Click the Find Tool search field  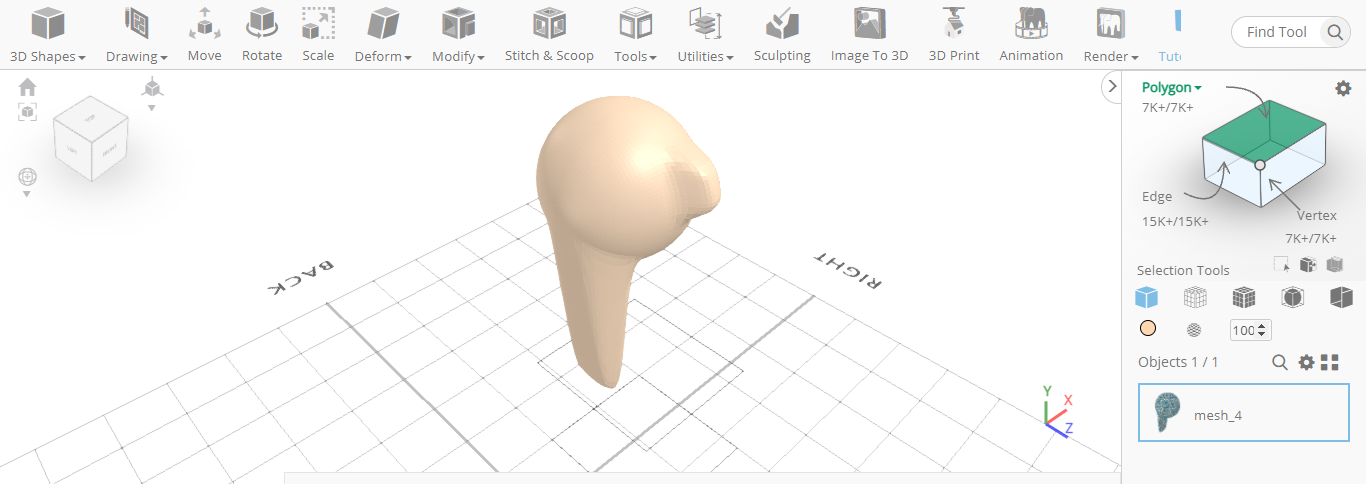[1277, 32]
